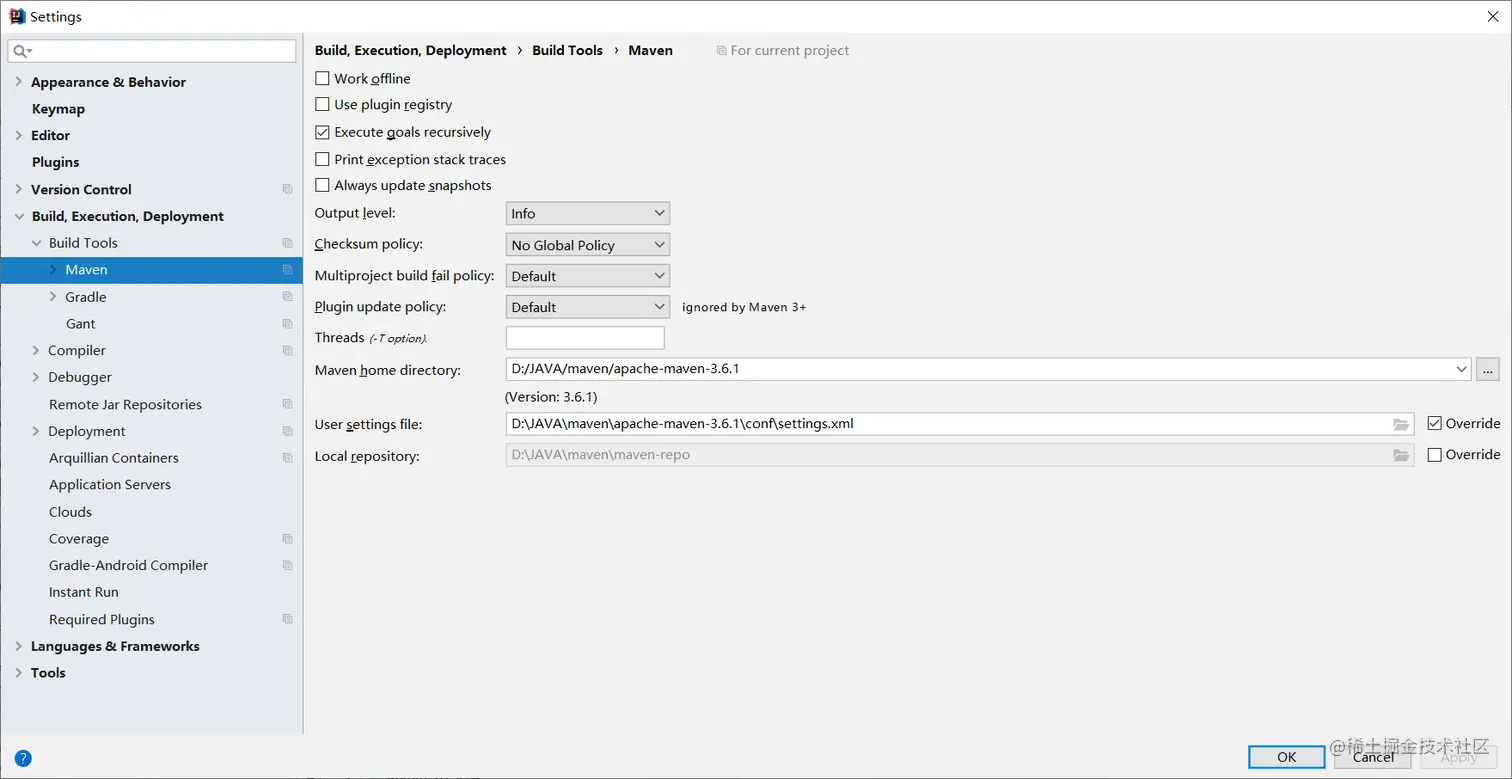Select Plugins in settings tree
This screenshot has height=779, width=1512.
55,162
